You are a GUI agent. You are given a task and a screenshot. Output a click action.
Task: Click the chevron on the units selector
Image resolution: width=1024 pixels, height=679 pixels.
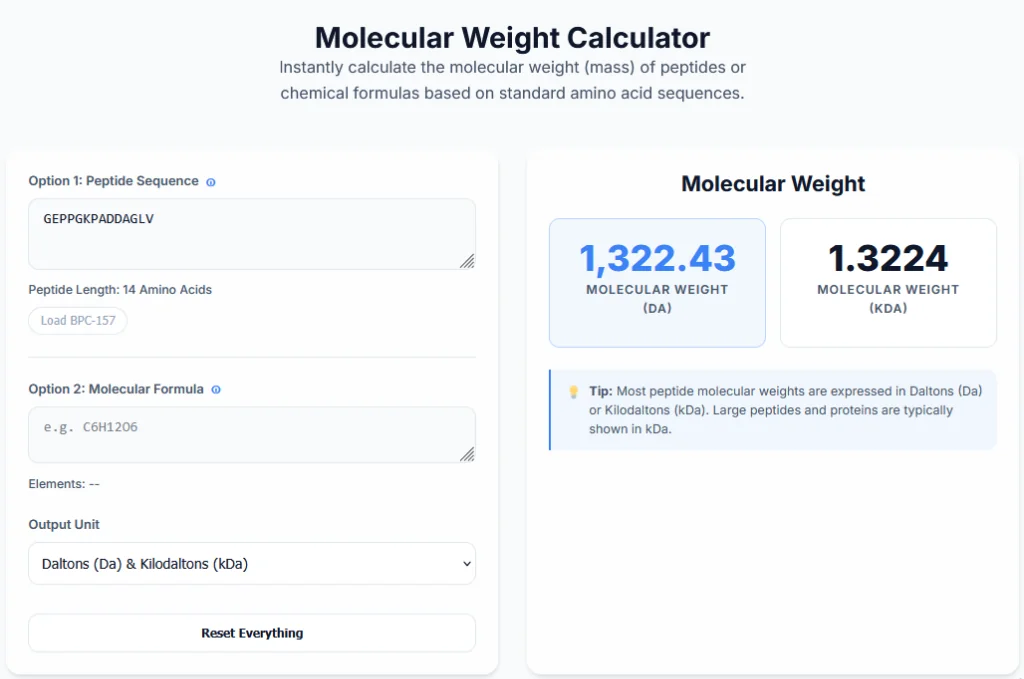pyautogui.click(x=465, y=563)
